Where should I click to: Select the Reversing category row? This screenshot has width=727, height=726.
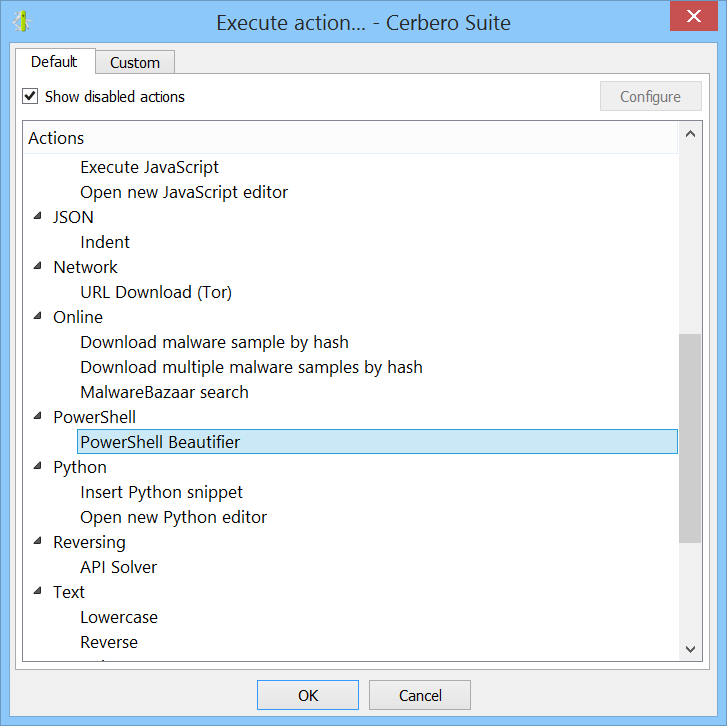coord(89,543)
